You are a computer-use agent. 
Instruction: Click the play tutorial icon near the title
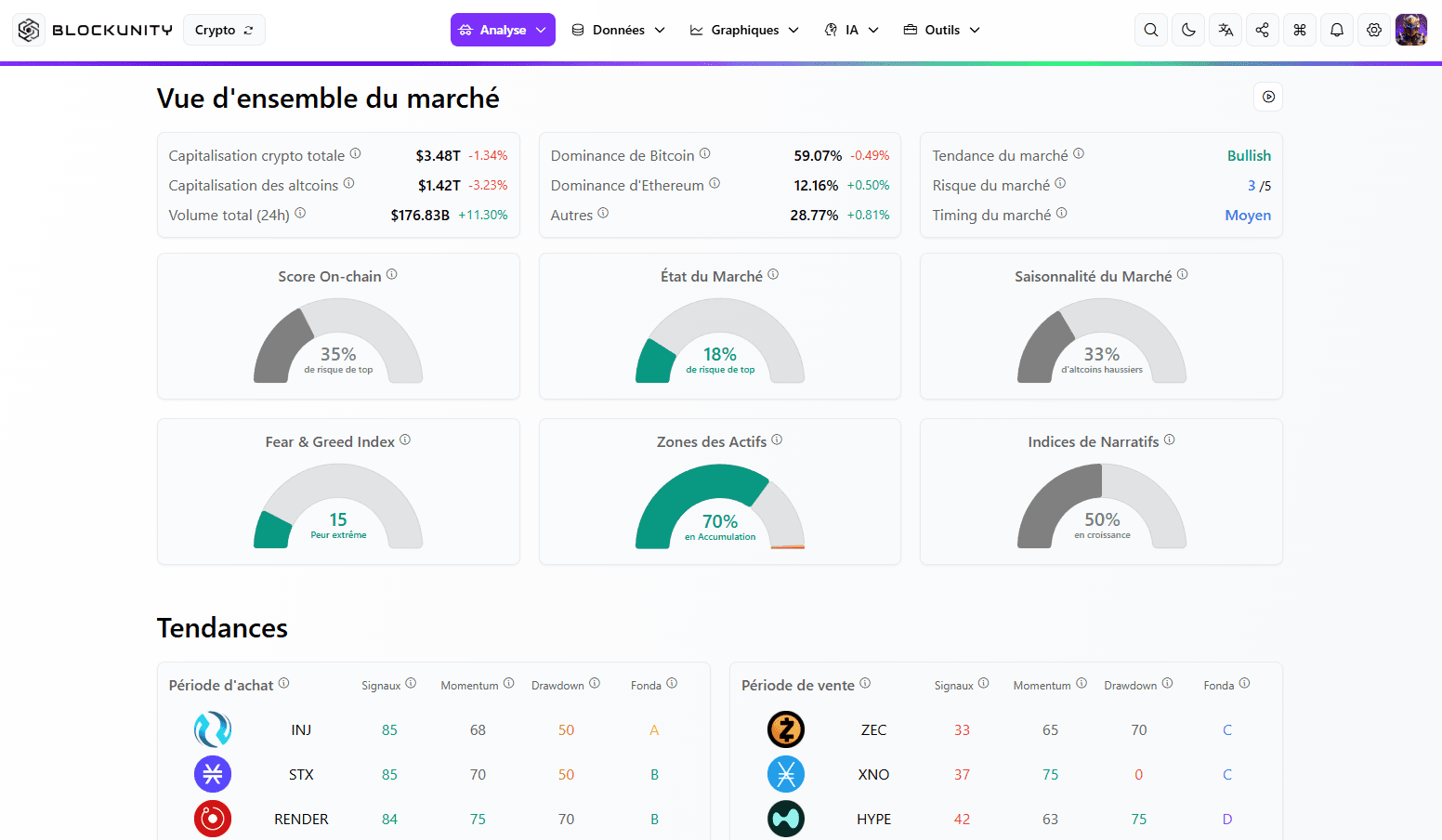(x=1268, y=97)
